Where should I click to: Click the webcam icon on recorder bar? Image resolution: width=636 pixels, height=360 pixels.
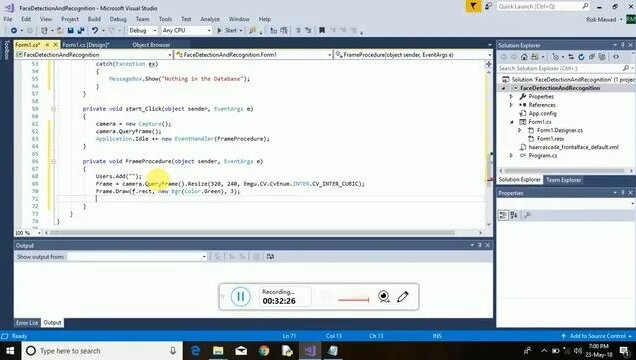(384, 297)
